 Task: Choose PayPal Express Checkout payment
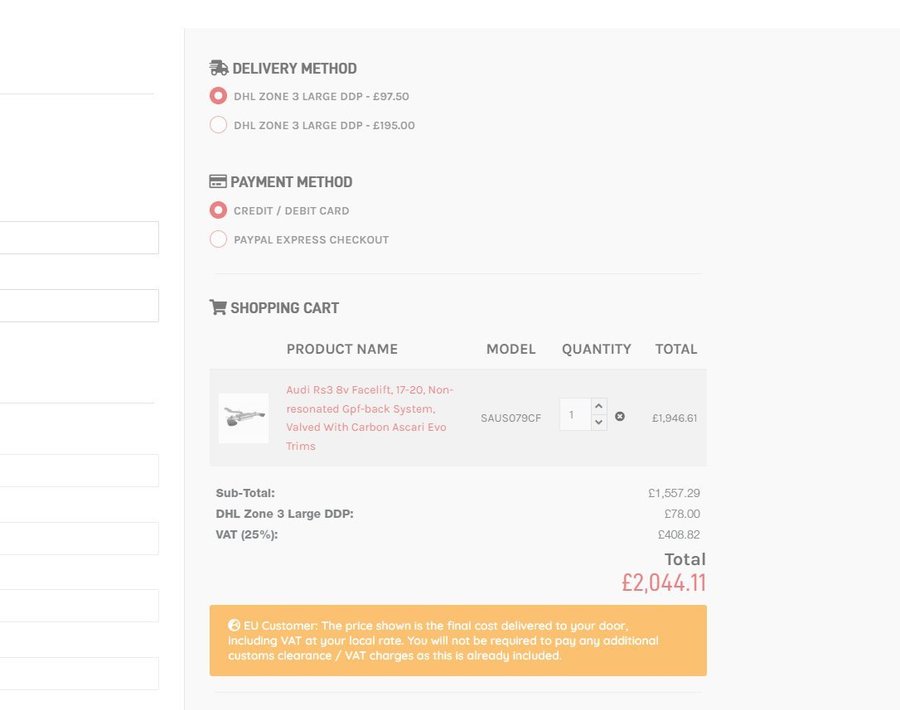coord(218,239)
